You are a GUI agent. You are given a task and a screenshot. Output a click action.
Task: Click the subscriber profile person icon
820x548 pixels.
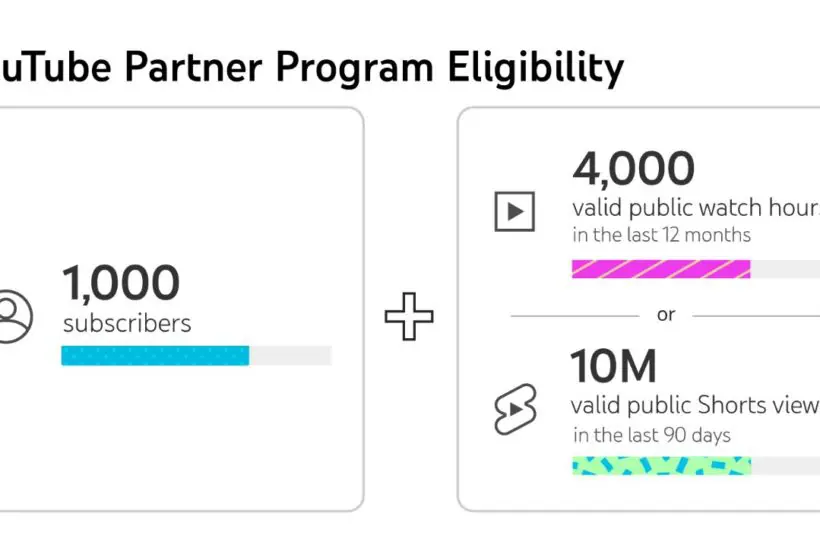(15, 317)
